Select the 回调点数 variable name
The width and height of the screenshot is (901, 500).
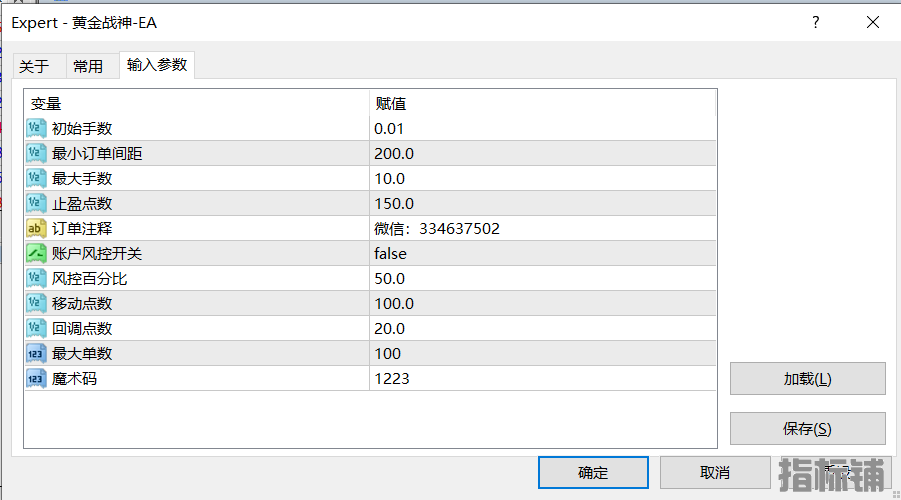coord(82,329)
